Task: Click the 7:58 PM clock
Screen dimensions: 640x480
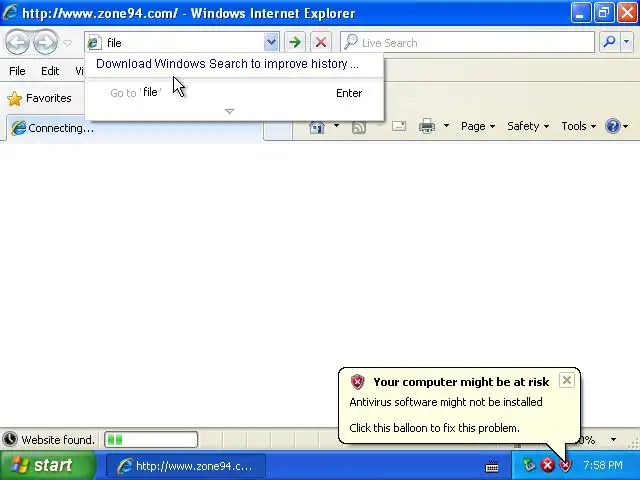Action: pyautogui.click(x=603, y=465)
